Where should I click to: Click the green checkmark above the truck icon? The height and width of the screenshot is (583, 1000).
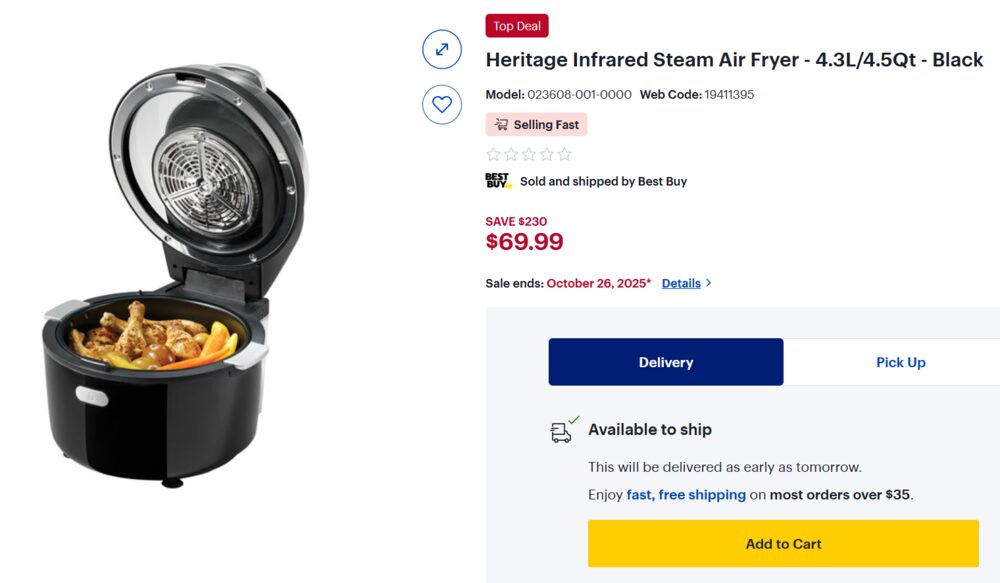[x=573, y=419]
